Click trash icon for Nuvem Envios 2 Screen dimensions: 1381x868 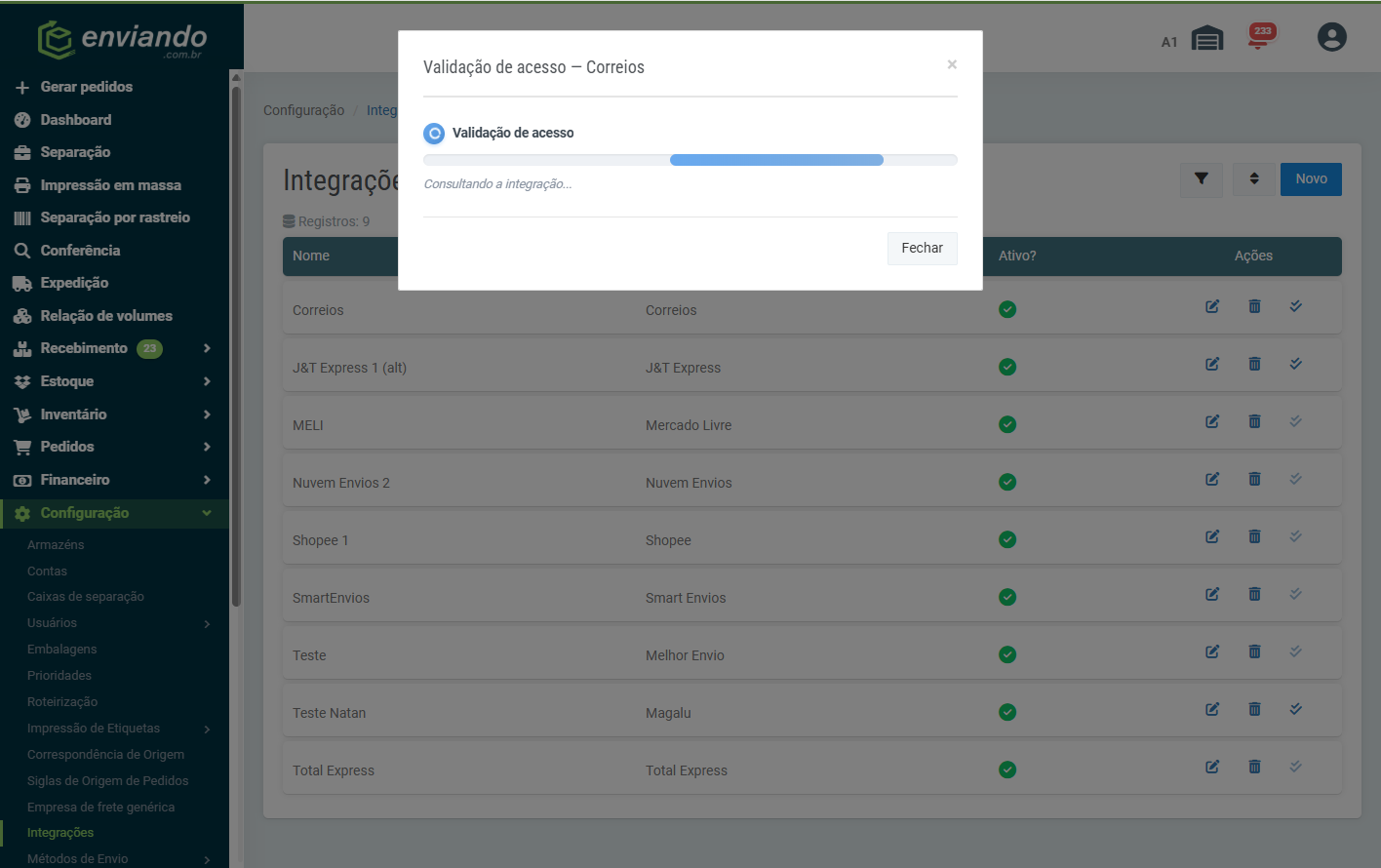[1254, 479]
